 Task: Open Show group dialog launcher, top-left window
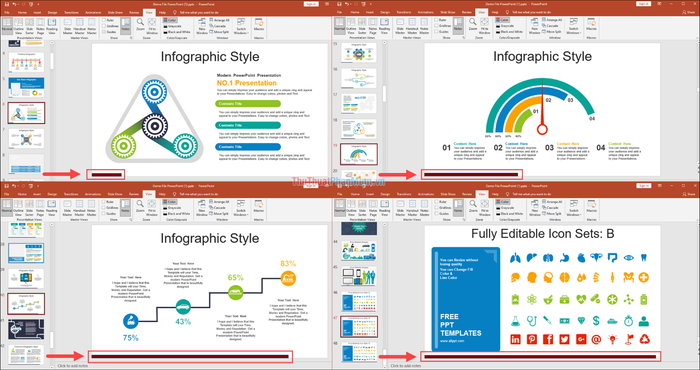point(131,38)
